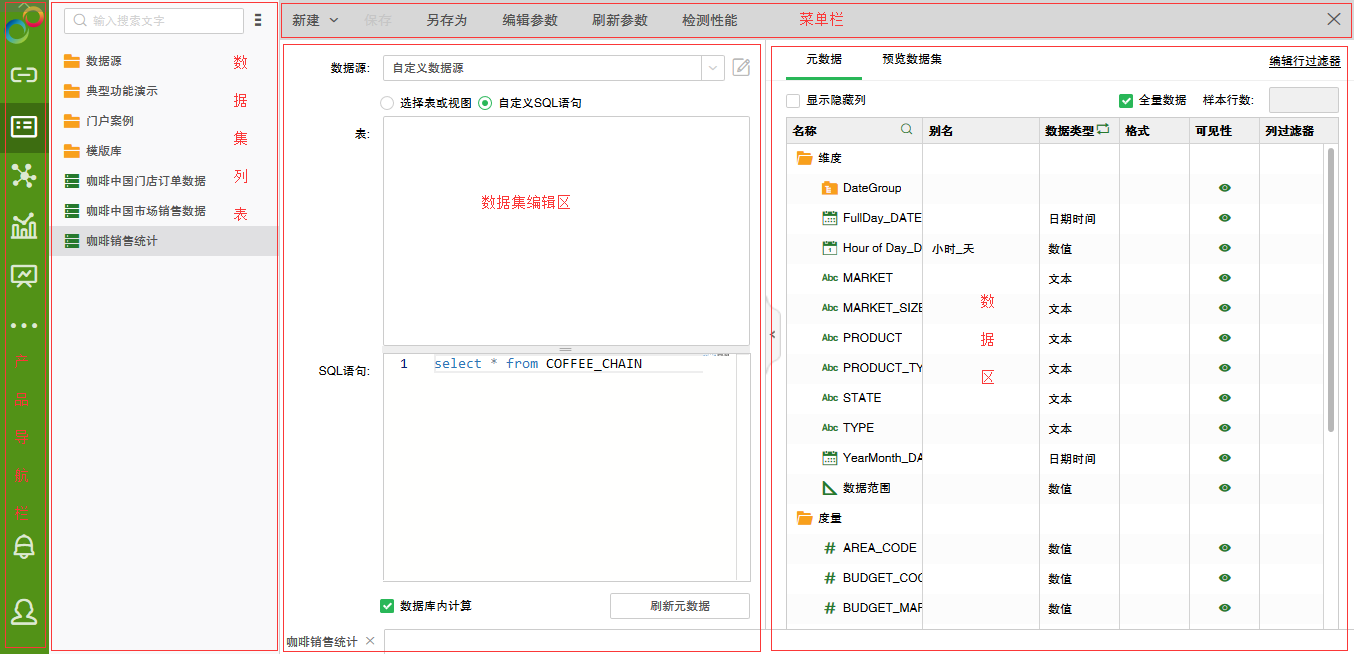Click the 样本行数 input field
The image size is (1354, 654).
pos(1303,101)
